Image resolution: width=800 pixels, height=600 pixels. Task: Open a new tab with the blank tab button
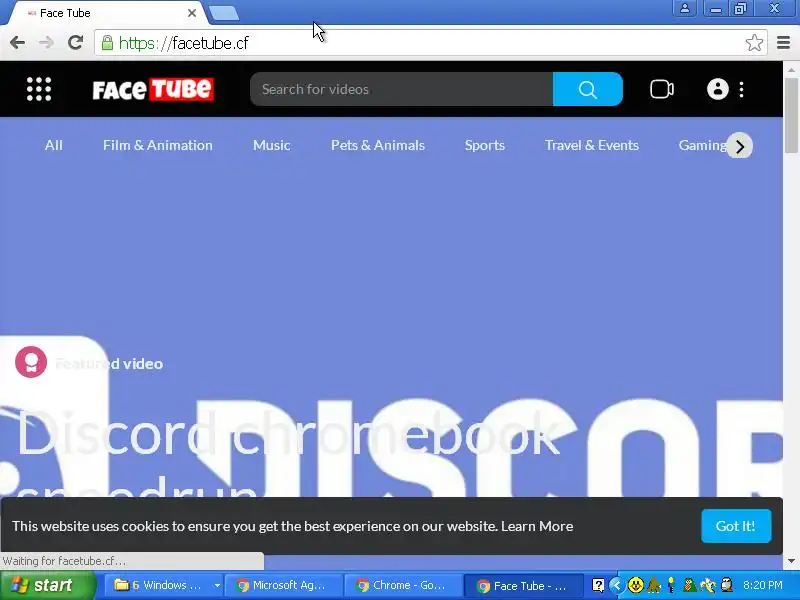[224, 13]
